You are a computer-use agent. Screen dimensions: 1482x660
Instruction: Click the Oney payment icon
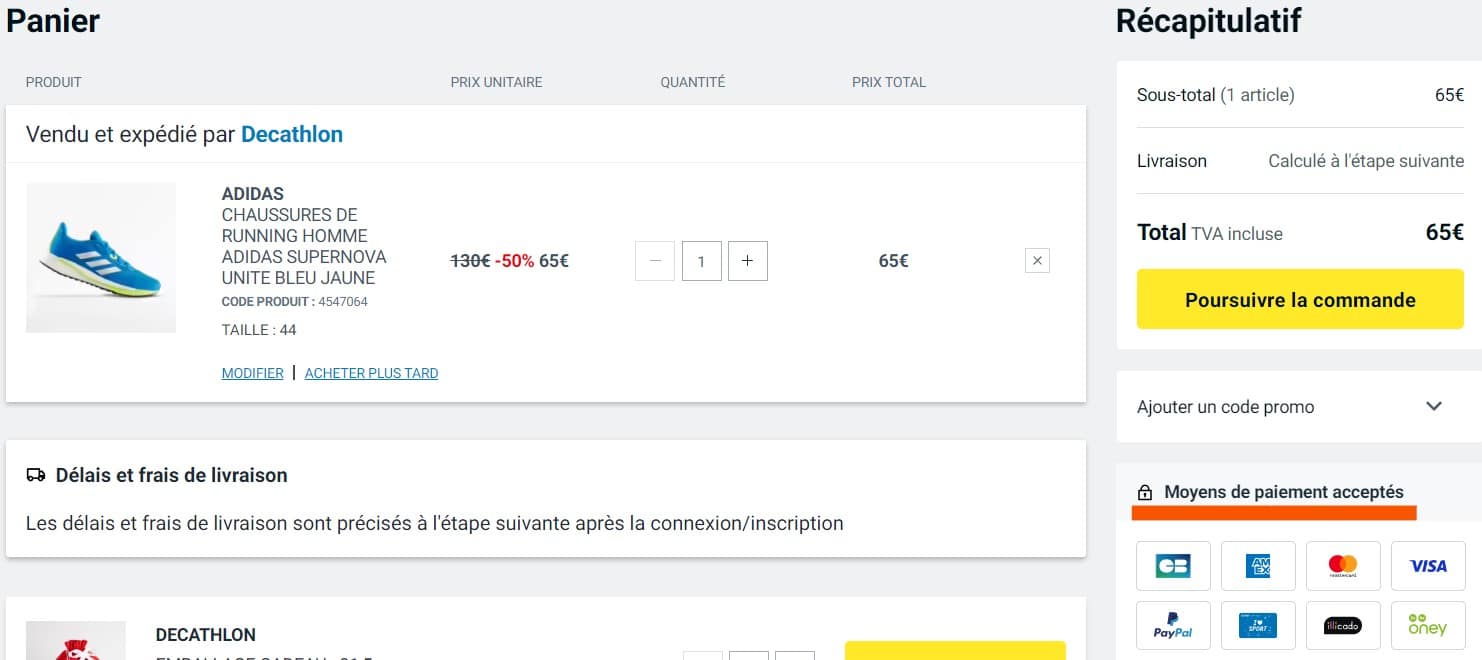1428,626
